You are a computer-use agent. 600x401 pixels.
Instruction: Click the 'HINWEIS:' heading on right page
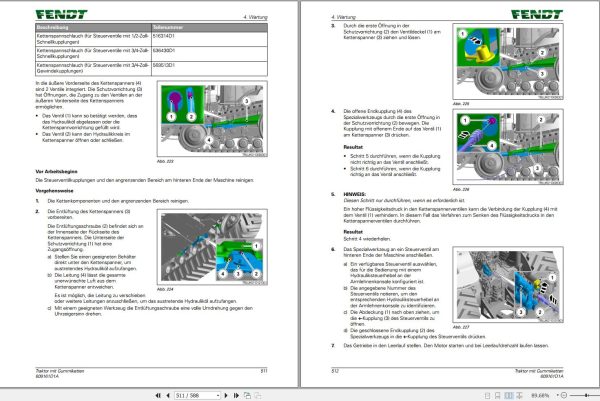(x=354, y=194)
